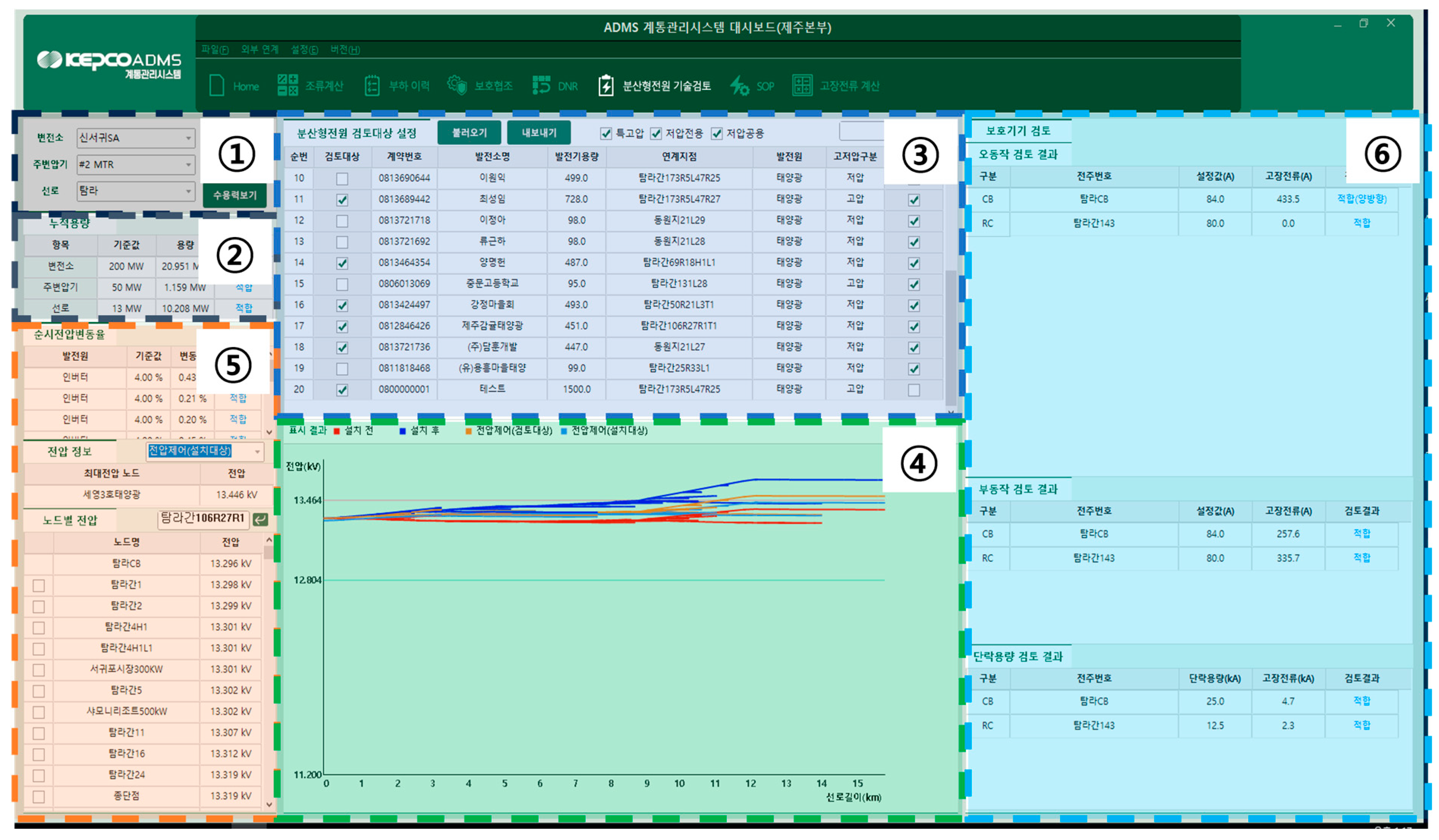Open 조류계산 power flow calculation icon
1439x840 pixels.
tap(287, 85)
